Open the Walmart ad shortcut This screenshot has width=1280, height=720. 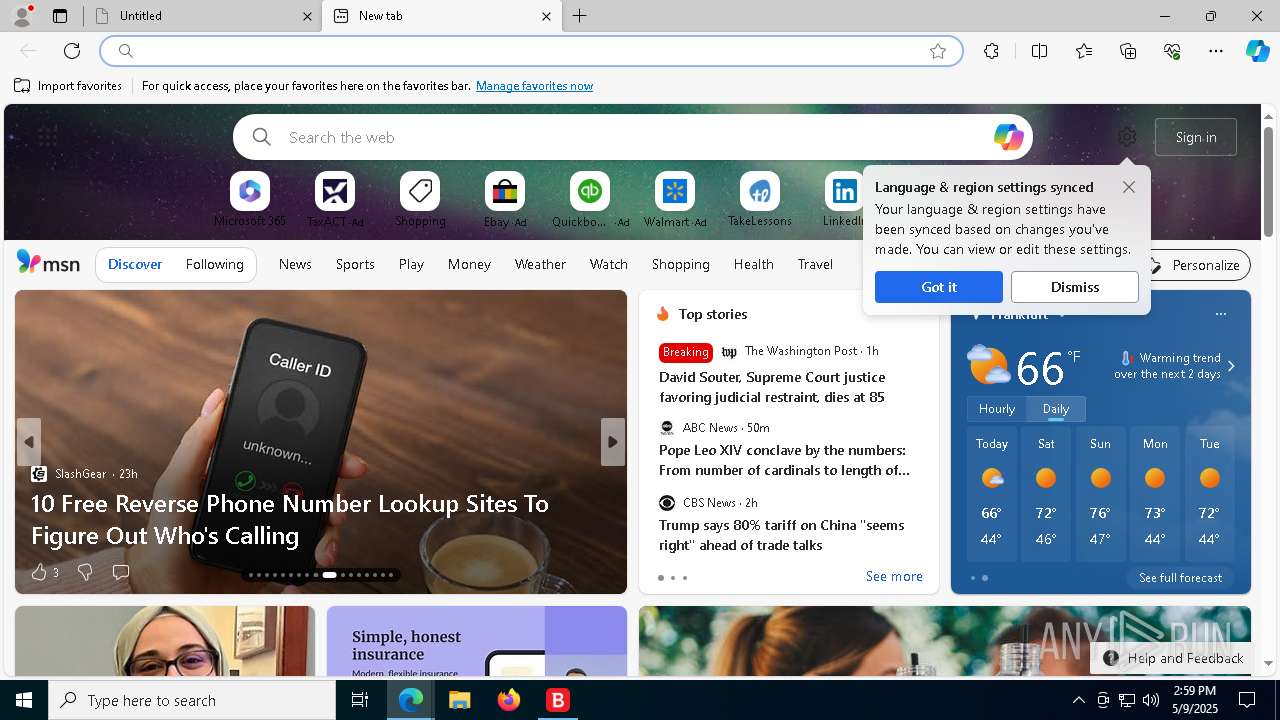click(x=675, y=200)
